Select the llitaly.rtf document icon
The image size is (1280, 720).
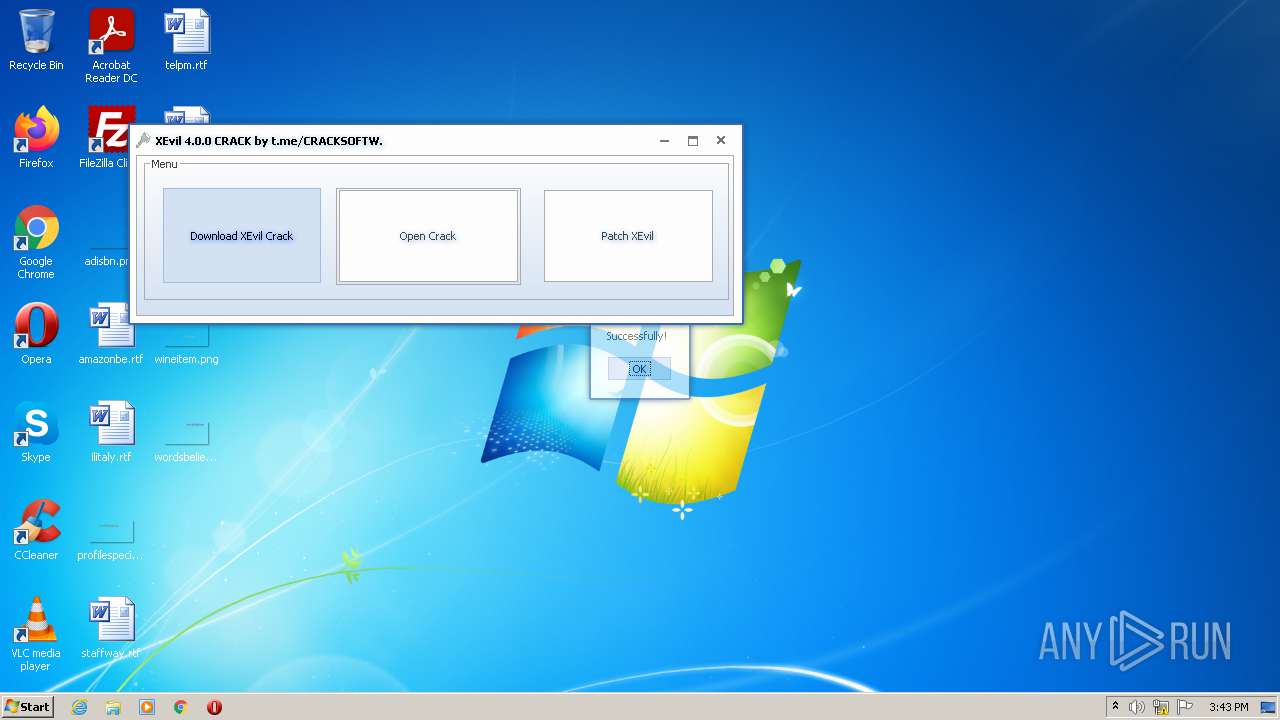[x=111, y=432]
